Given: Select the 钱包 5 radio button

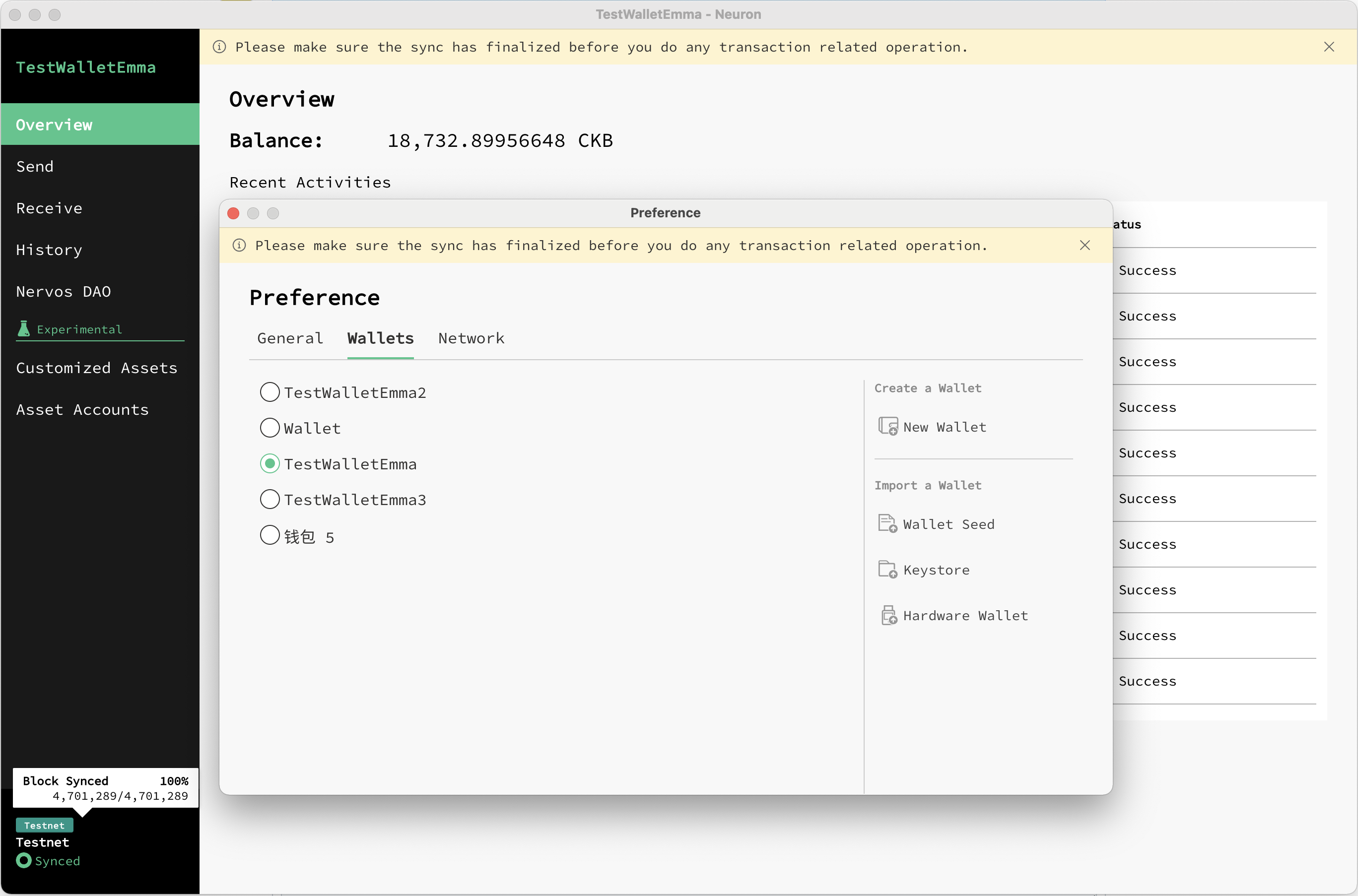Looking at the screenshot, I should (270, 535).
